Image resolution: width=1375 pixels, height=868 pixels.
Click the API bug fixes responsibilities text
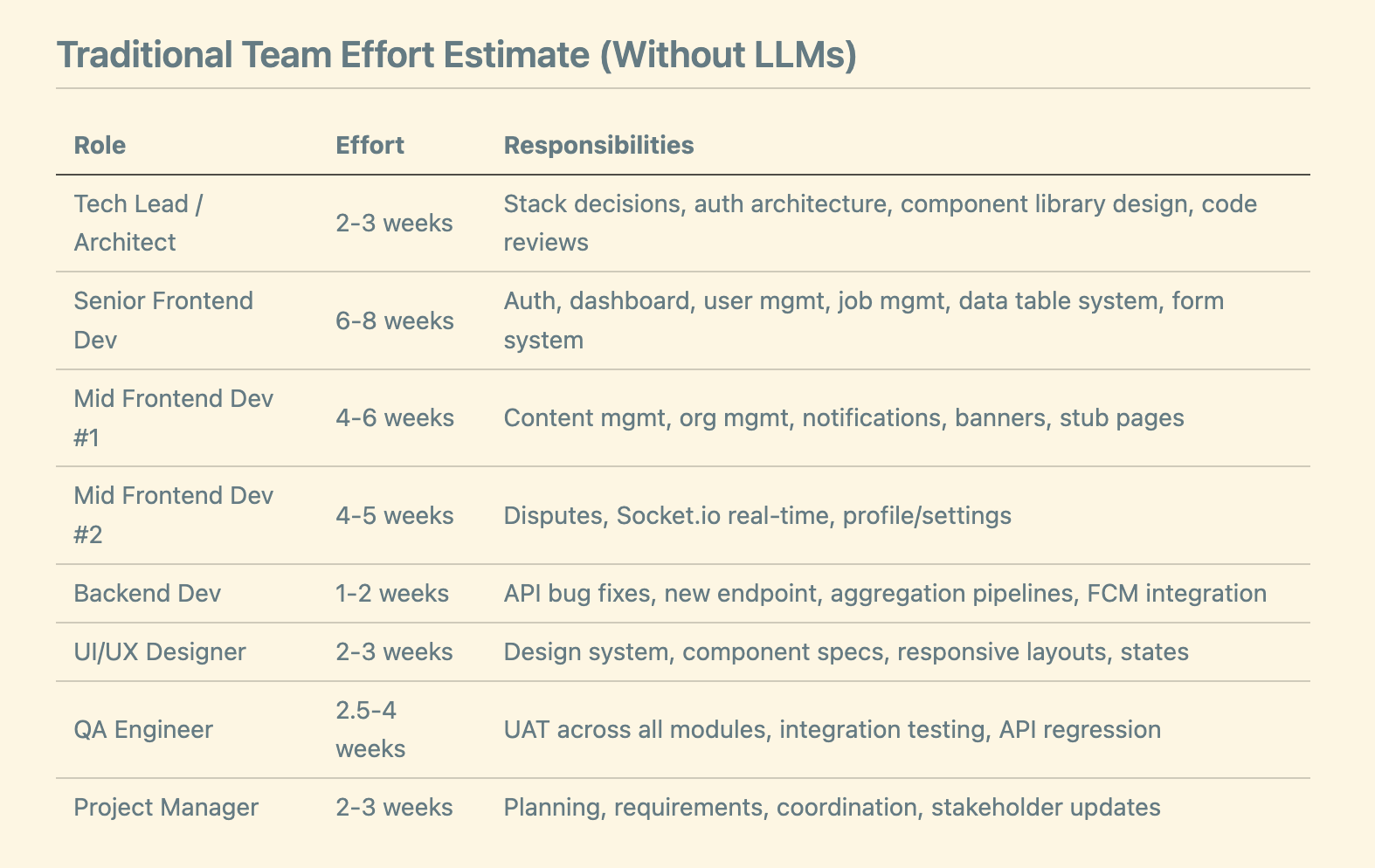pos(885,594)
